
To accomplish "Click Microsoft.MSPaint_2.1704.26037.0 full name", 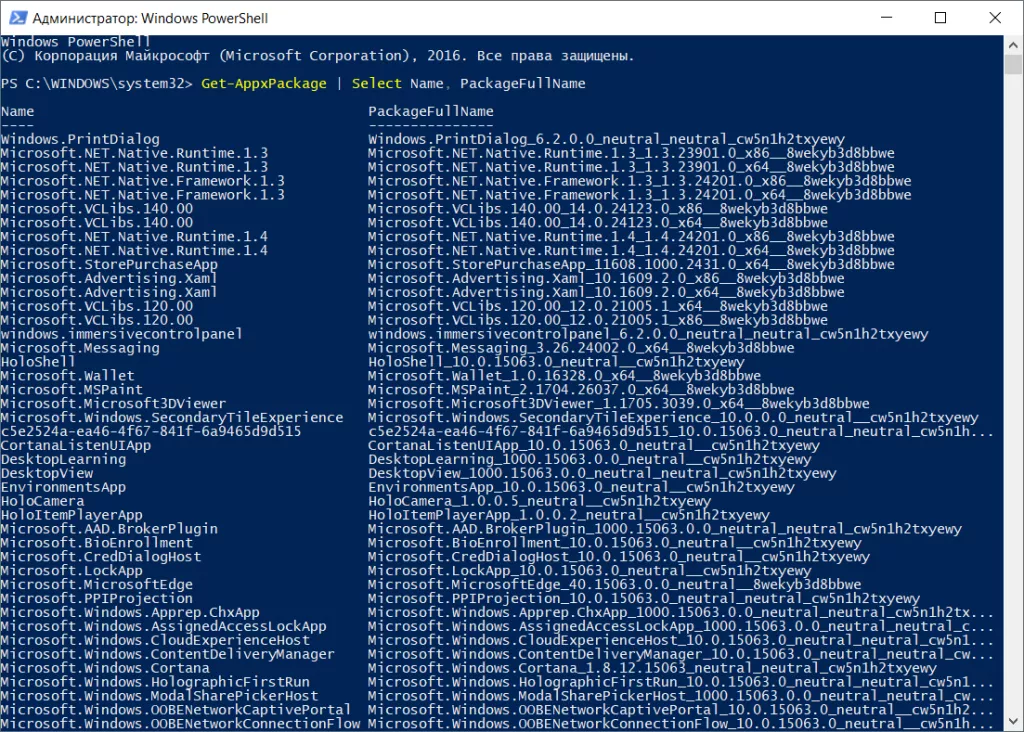I will coord(581,390).
